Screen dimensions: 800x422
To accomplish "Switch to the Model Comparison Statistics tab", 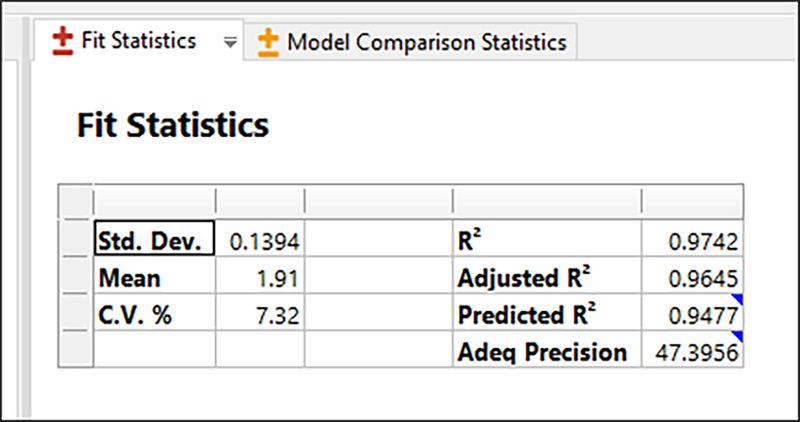I will tap(426, 42).
